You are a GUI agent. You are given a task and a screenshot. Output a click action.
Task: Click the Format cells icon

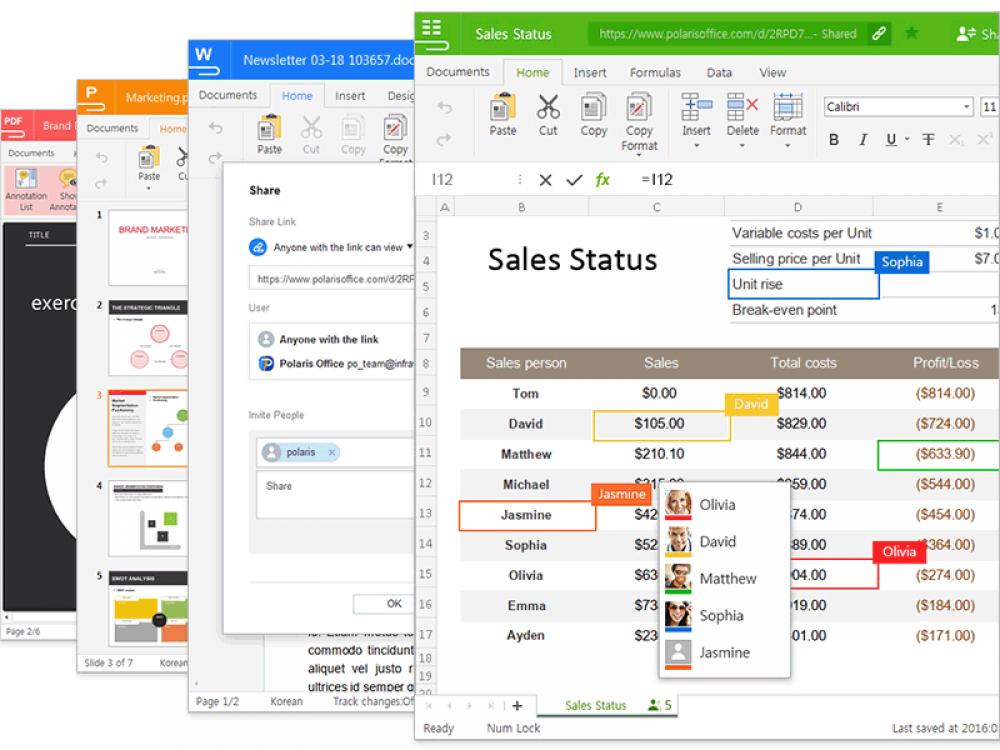pos(788,112)
